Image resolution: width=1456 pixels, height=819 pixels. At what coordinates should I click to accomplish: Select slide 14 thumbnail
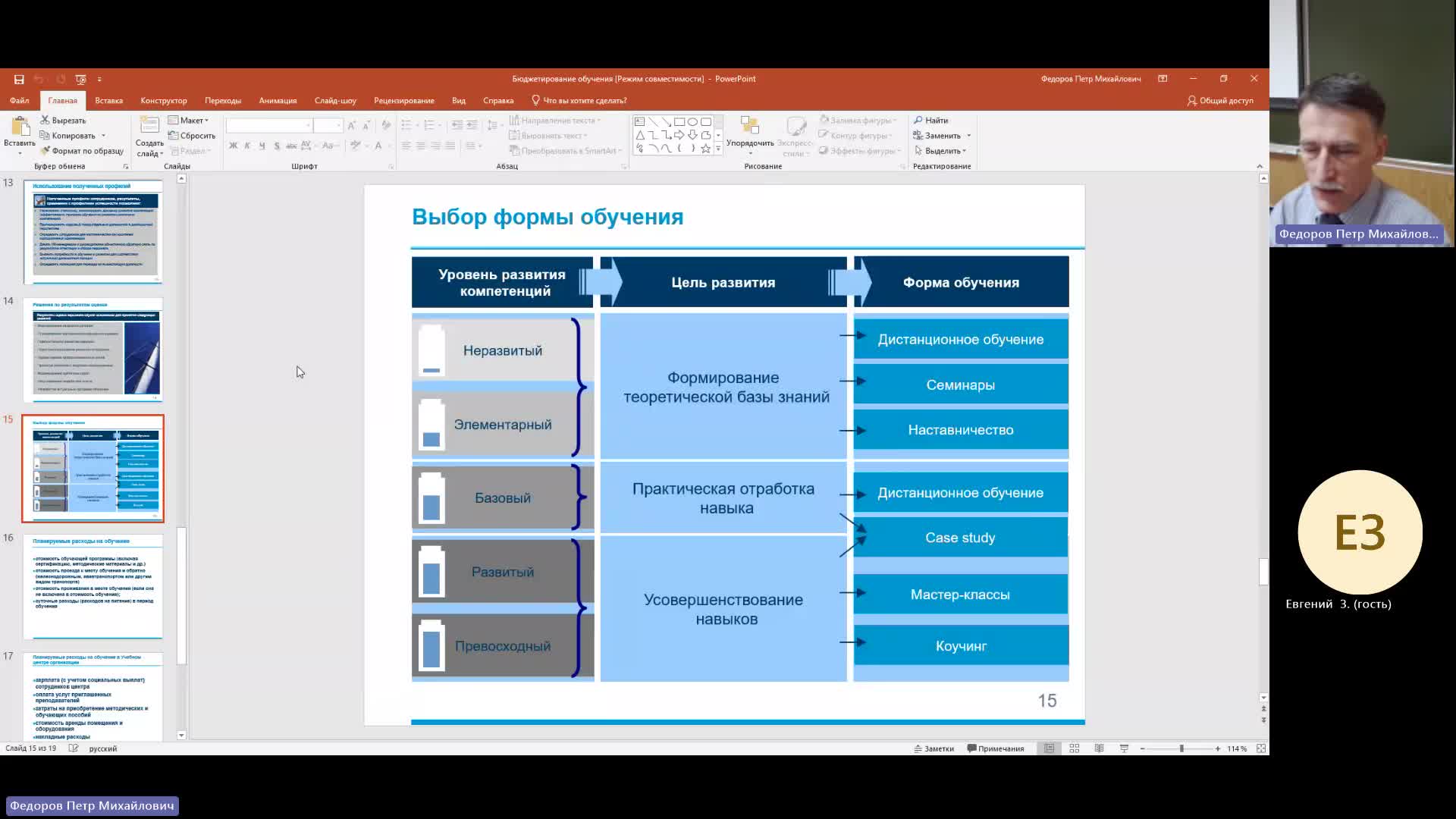coord(93,350)
